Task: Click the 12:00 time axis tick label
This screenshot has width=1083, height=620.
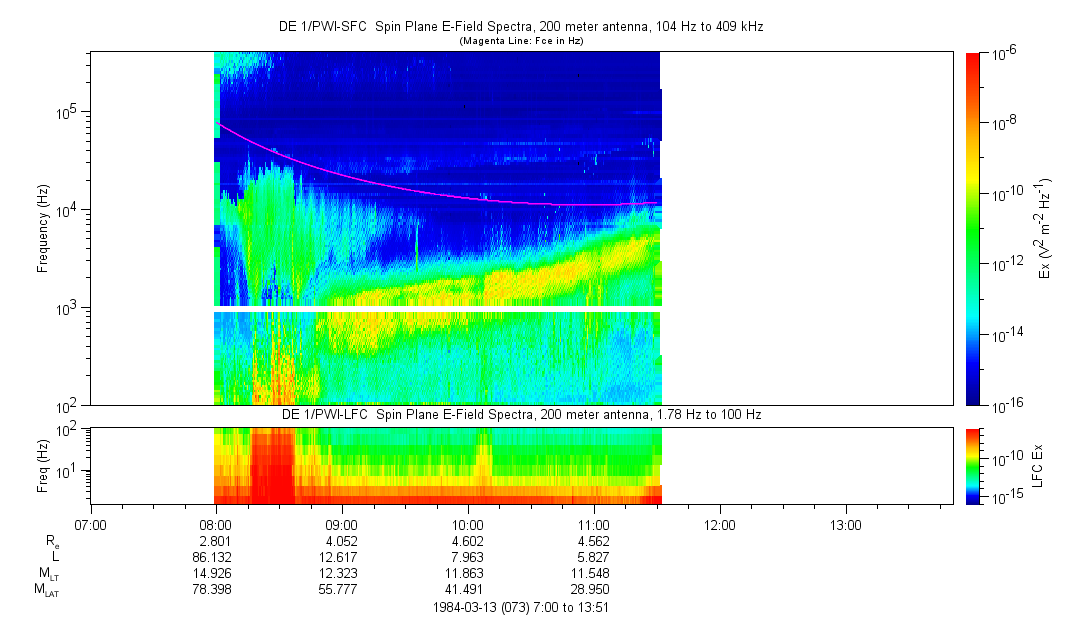Action: point(720,524)
